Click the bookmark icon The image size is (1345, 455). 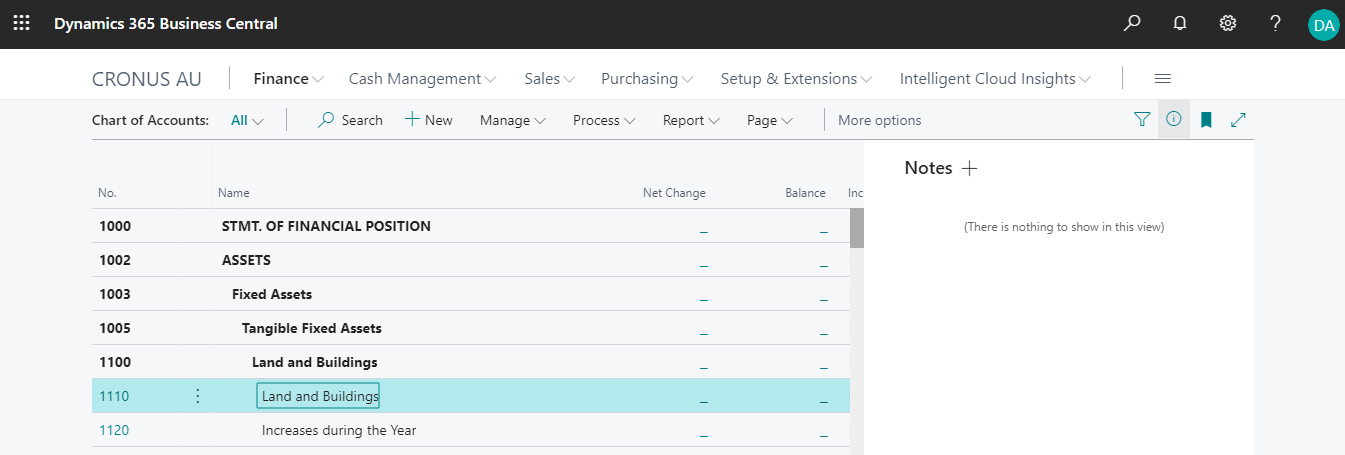[1206, 120]
